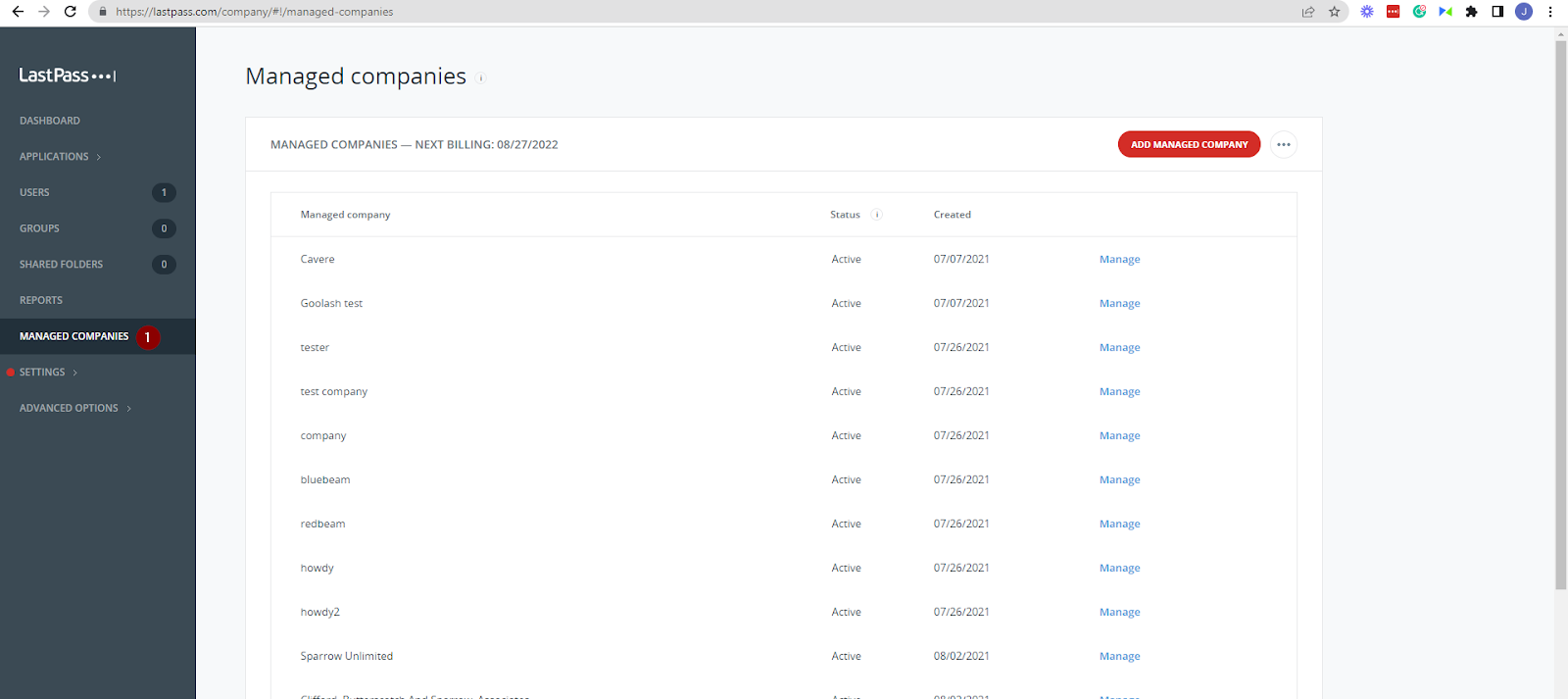Click the 08/02/2021 date for Sparrow Unlimited

tap(961, 657)
